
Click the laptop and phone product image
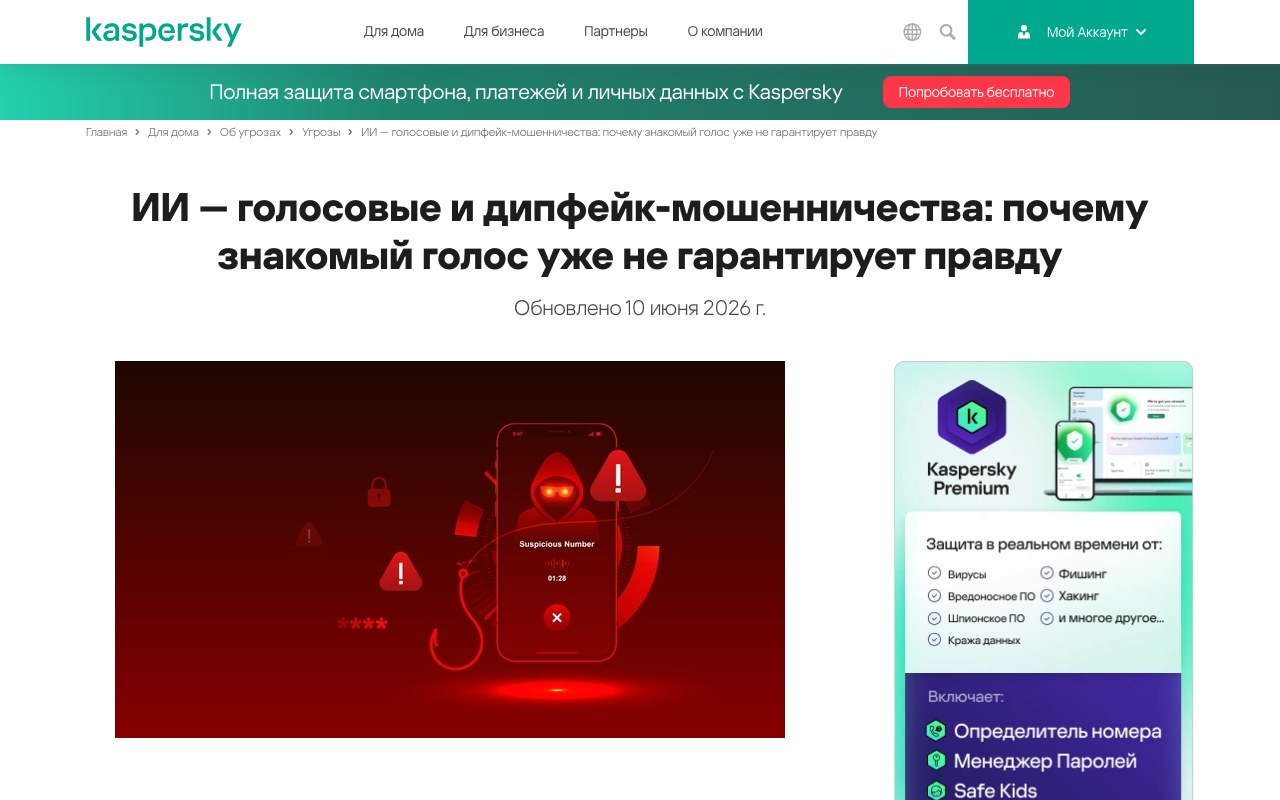[x=1117, y=442]
